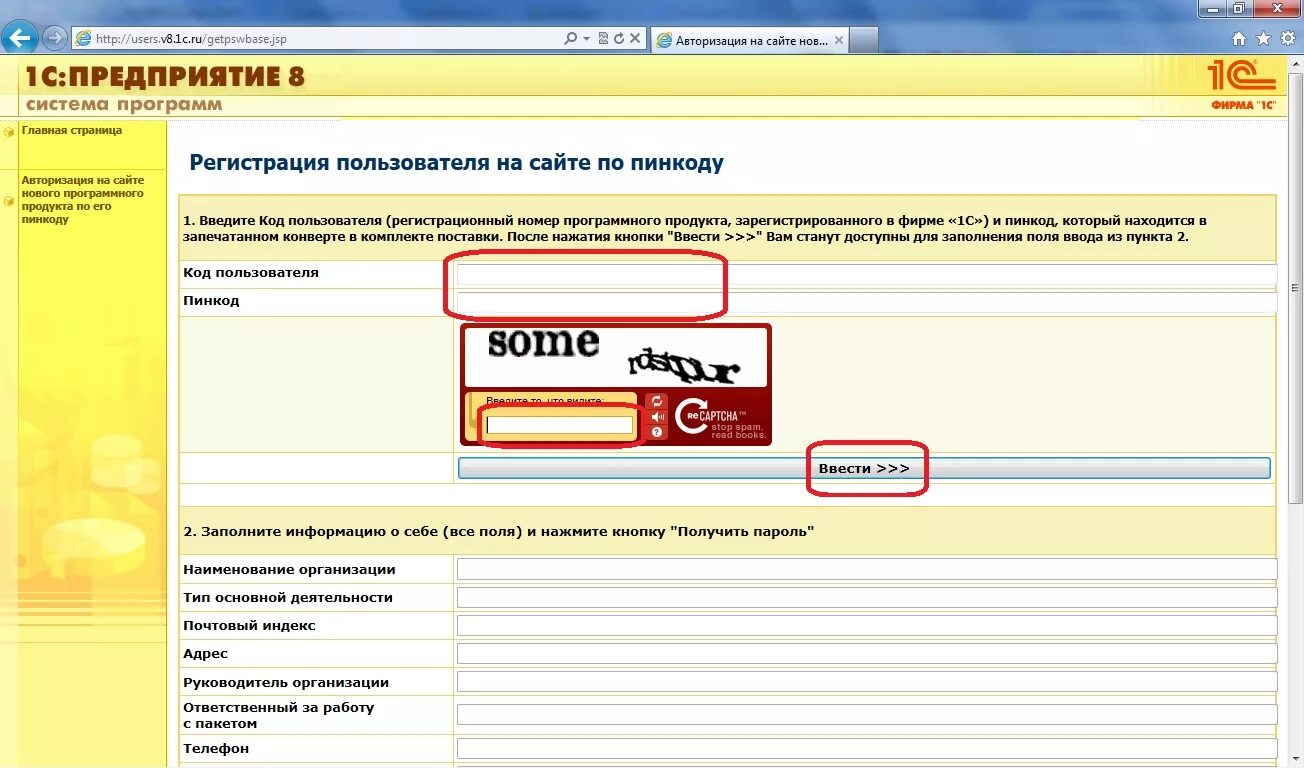Close the 'Авторизация на сайте' tab
This screenshot has height=768, width=1304.
[838, 41]
